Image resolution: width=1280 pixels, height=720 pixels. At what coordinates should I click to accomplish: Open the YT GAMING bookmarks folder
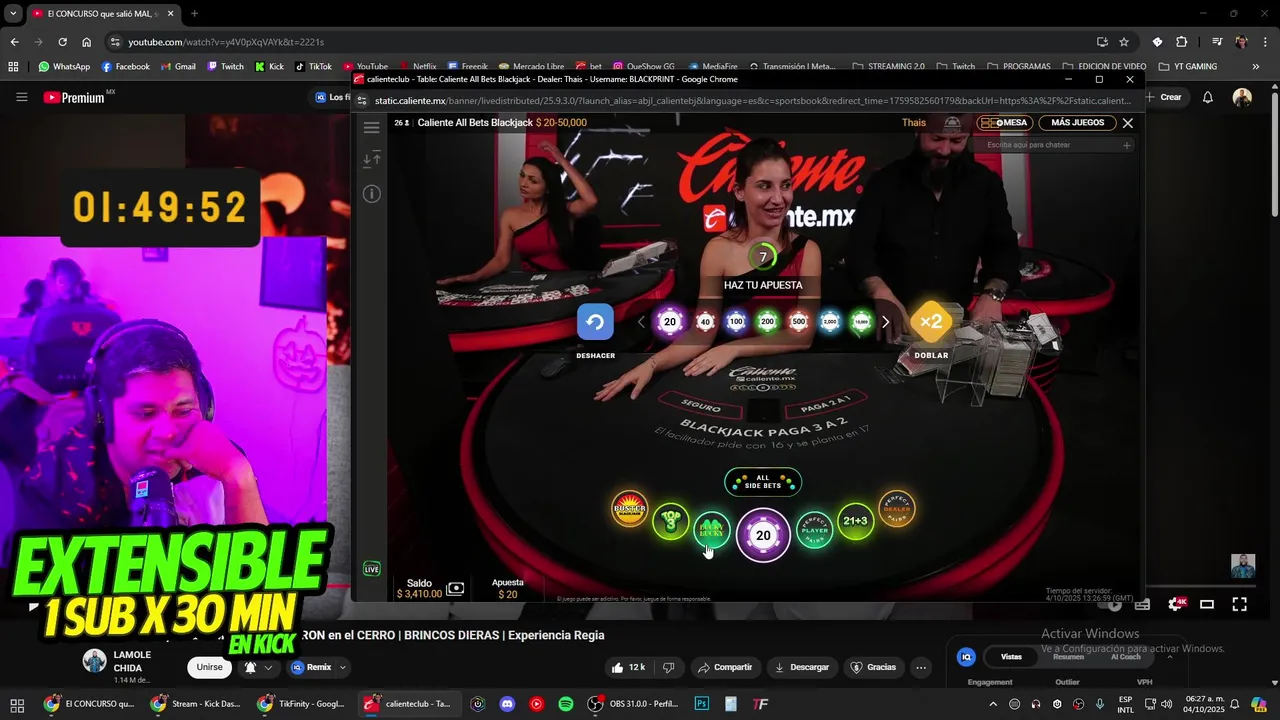1188,67
